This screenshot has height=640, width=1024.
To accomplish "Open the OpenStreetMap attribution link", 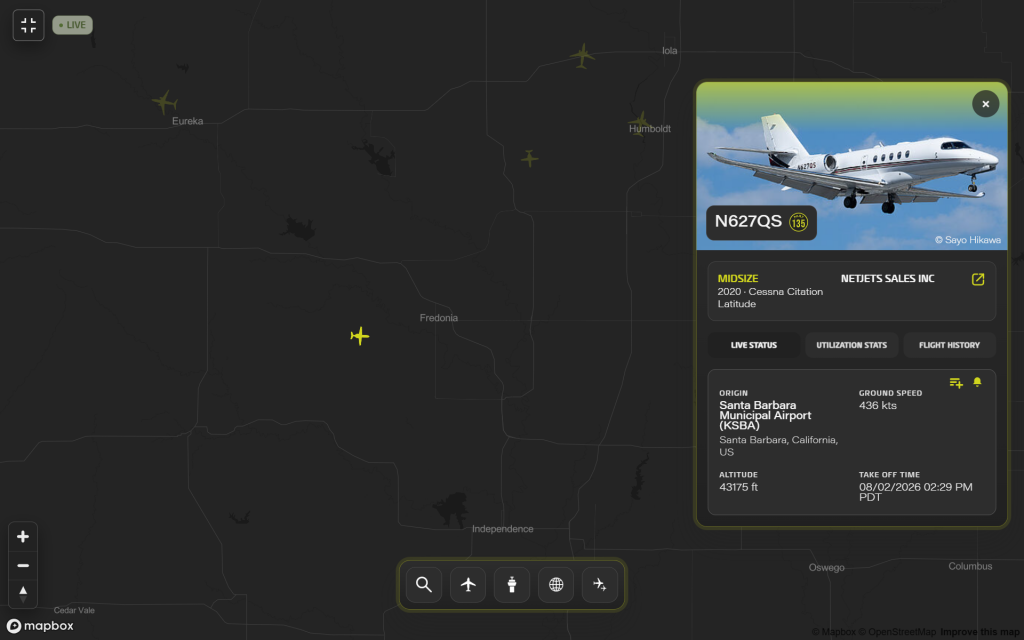I will click(897, 632).
